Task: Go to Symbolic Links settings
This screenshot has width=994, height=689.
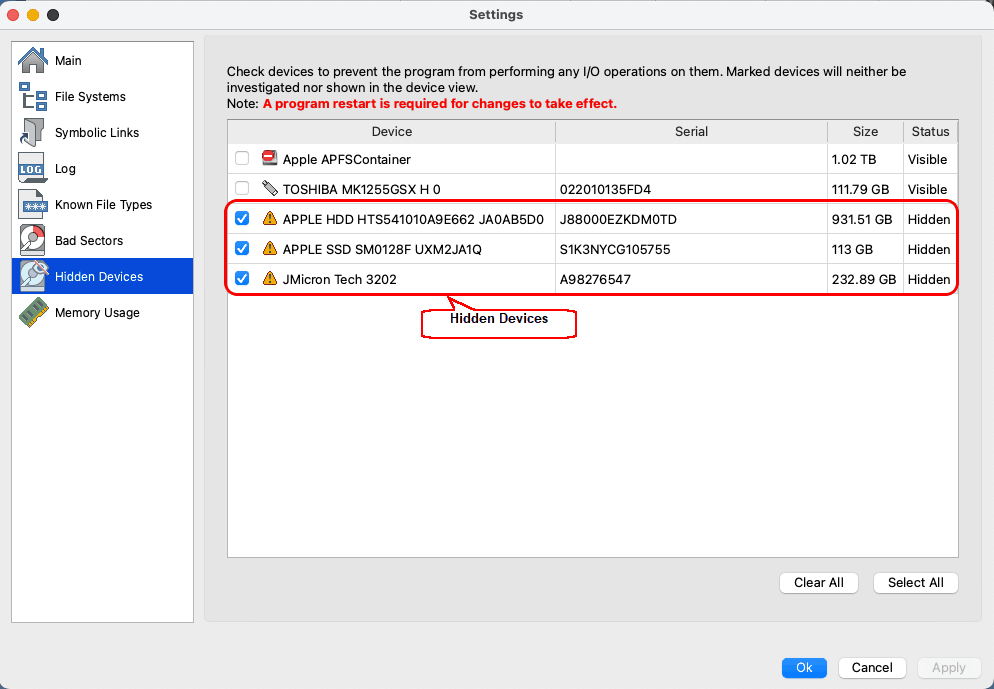Action: tap(103, 132)
